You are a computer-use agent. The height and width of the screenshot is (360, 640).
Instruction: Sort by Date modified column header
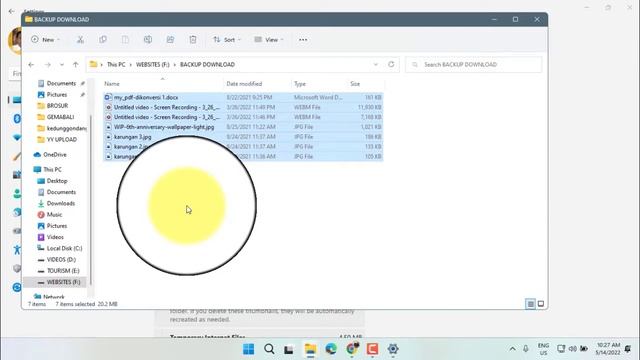pyautogui.click(x=244, y=84)
